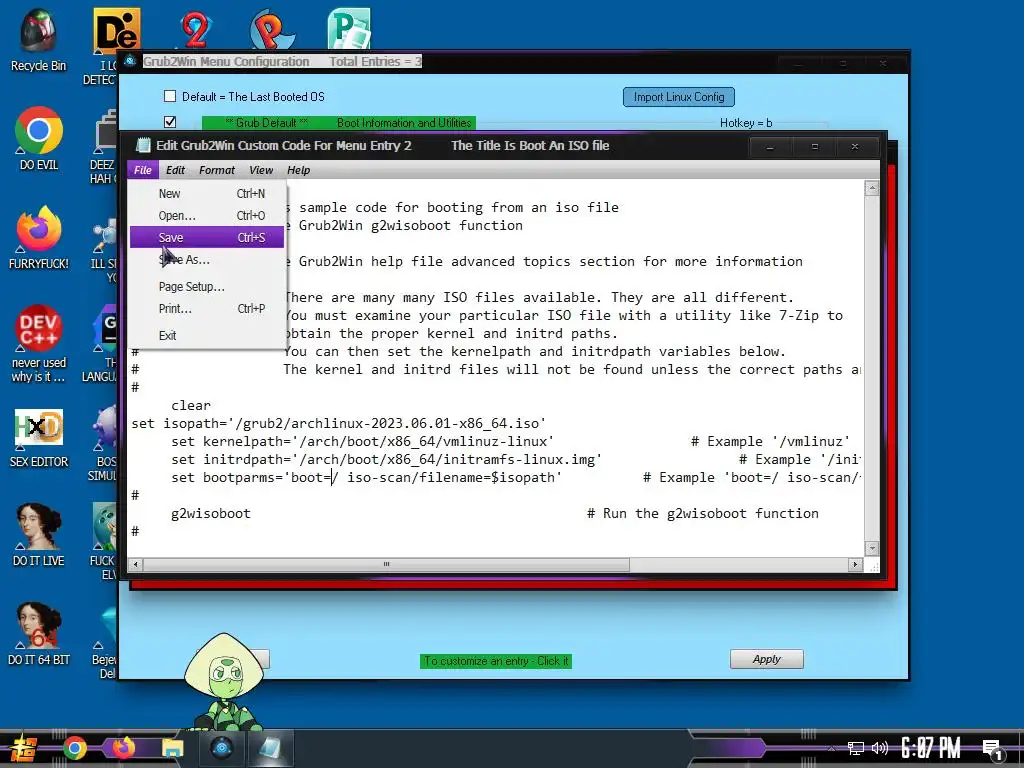The width and height of the screenshot is (1024, 768).
Task: Open the DO IT LIVE desktop icon
Action: click(x=38, y=534)
